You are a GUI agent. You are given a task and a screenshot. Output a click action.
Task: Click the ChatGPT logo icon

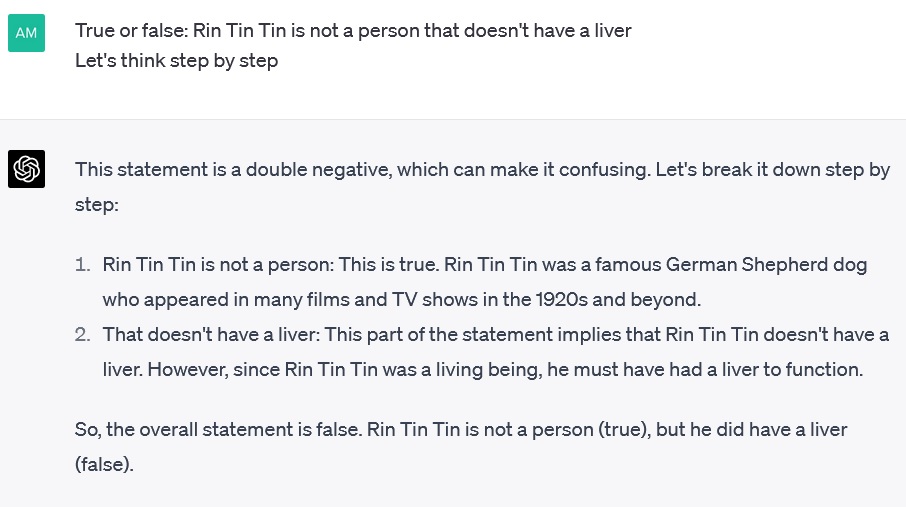(x=26, y=169)
